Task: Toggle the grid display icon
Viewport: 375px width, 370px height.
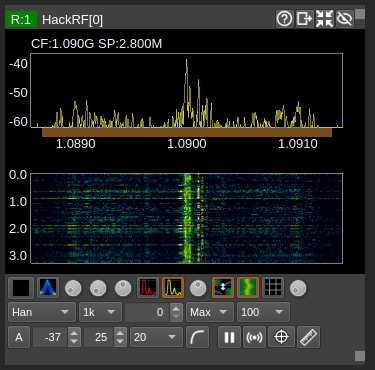Action: tap(273, 288)
